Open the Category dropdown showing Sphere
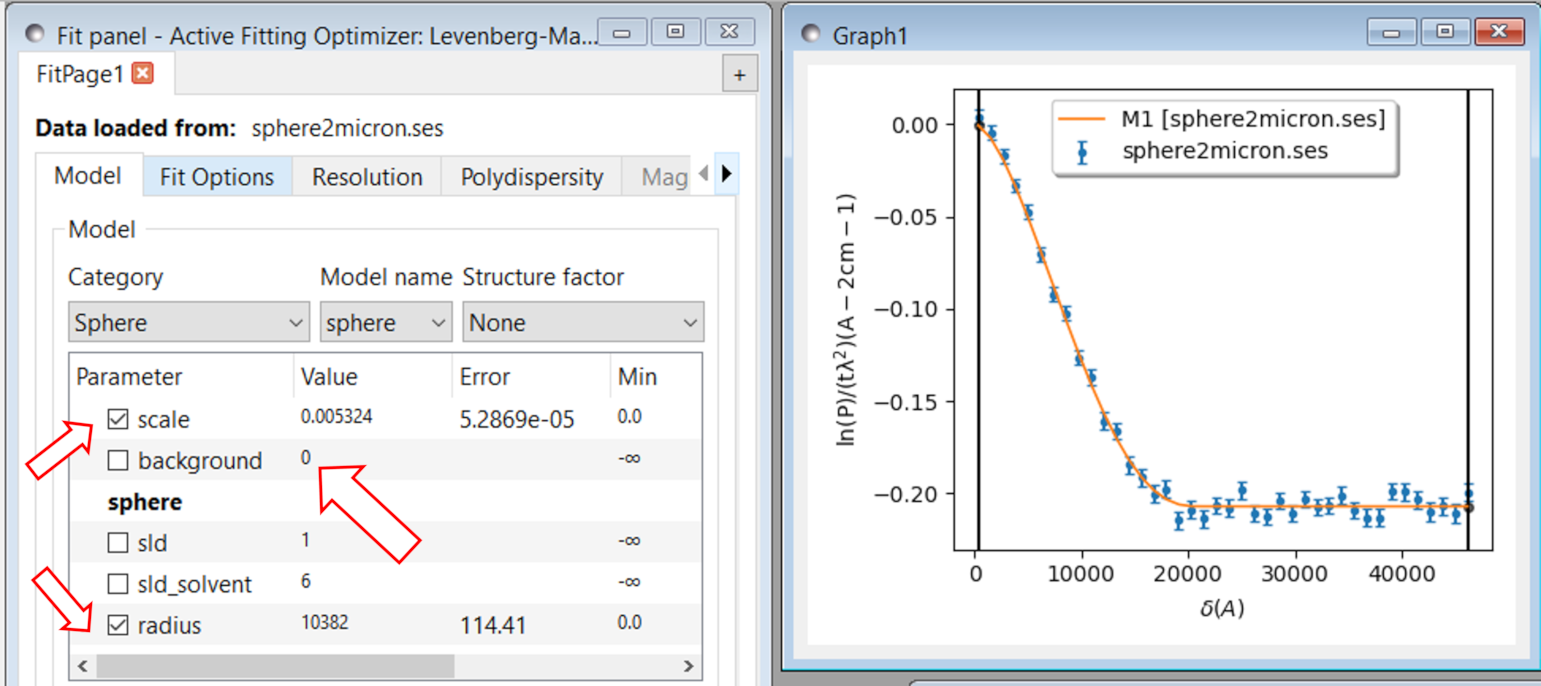This screenshot has width=1541, height=686. click(x=188, y=323)
